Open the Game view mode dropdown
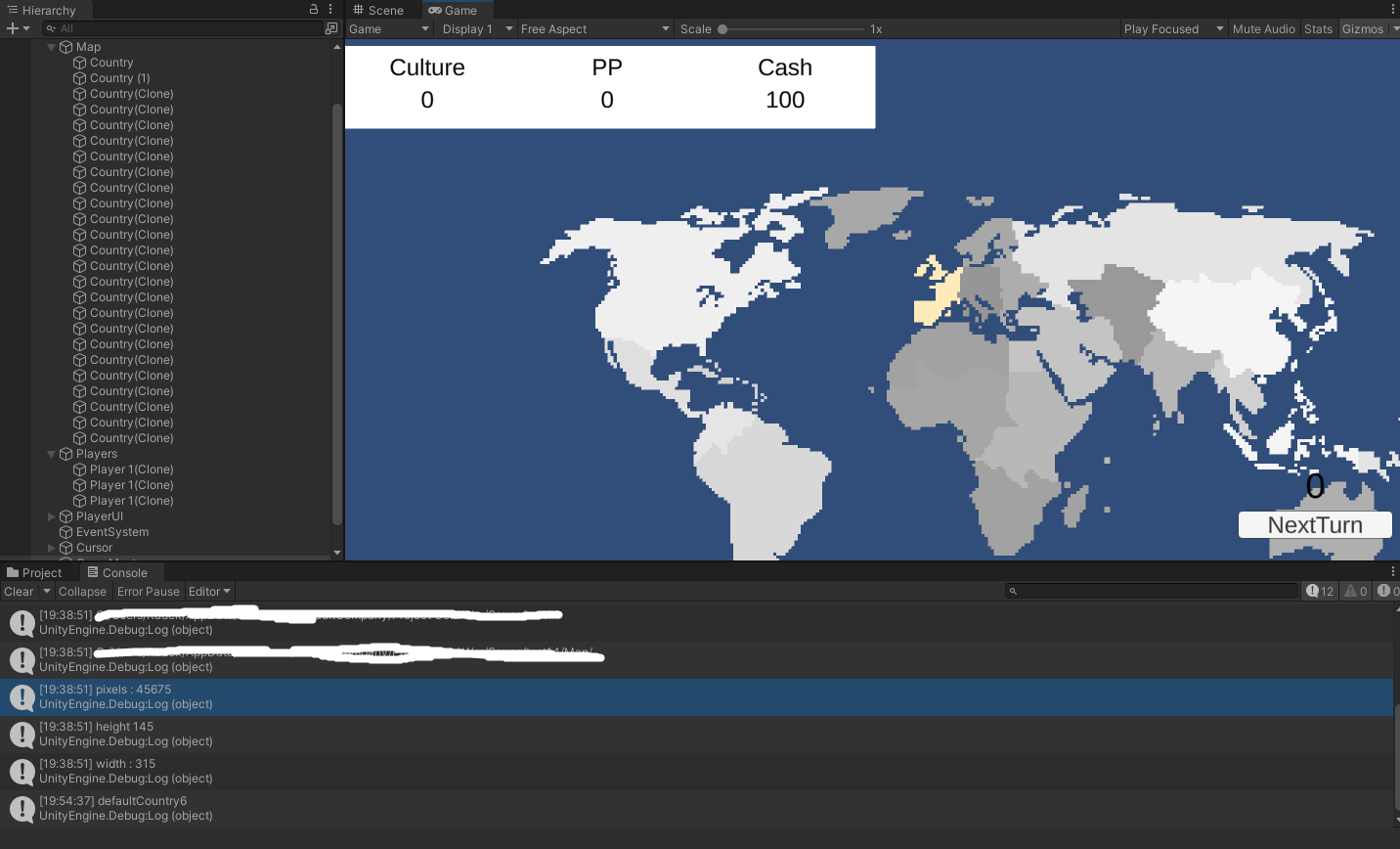 point(389,29)
